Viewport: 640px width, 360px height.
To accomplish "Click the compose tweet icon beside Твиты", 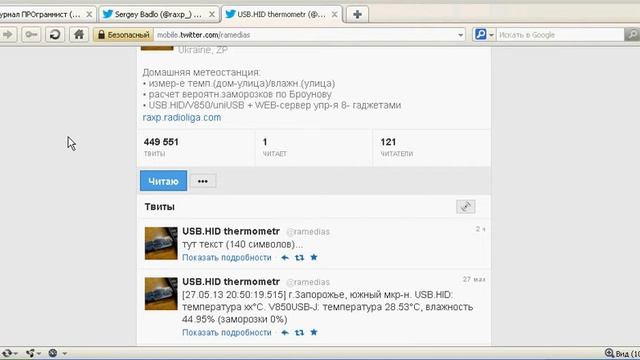I will tap(466, 207).
